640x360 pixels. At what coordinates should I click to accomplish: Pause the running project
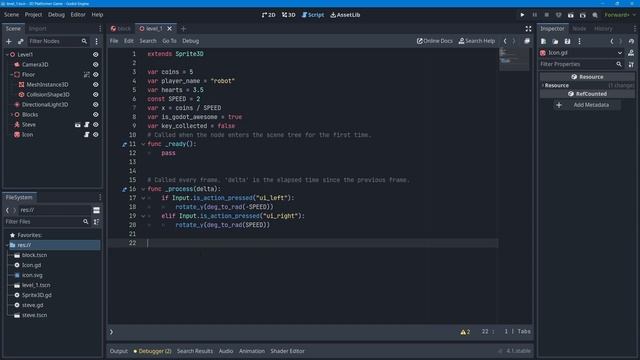click(x=534, y=15)
